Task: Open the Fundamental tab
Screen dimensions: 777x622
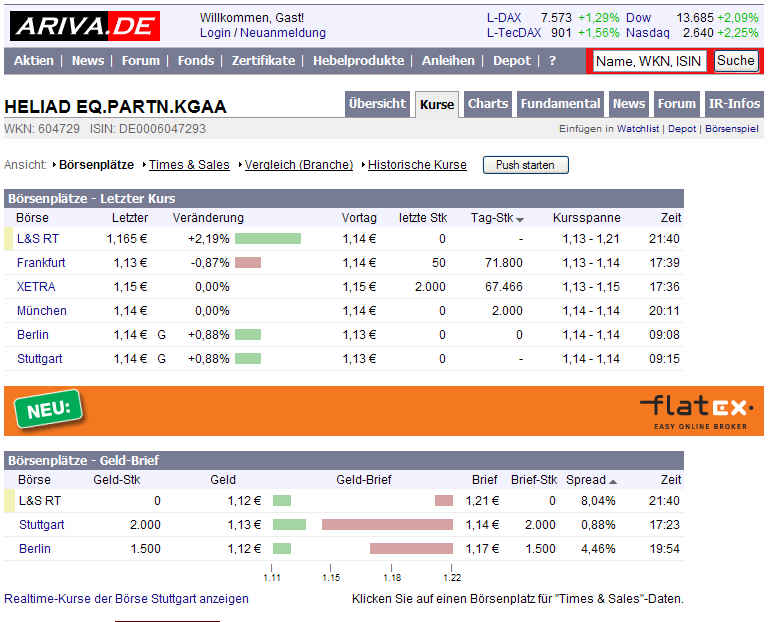Action: pyautogui.click(x=561, y=104)
